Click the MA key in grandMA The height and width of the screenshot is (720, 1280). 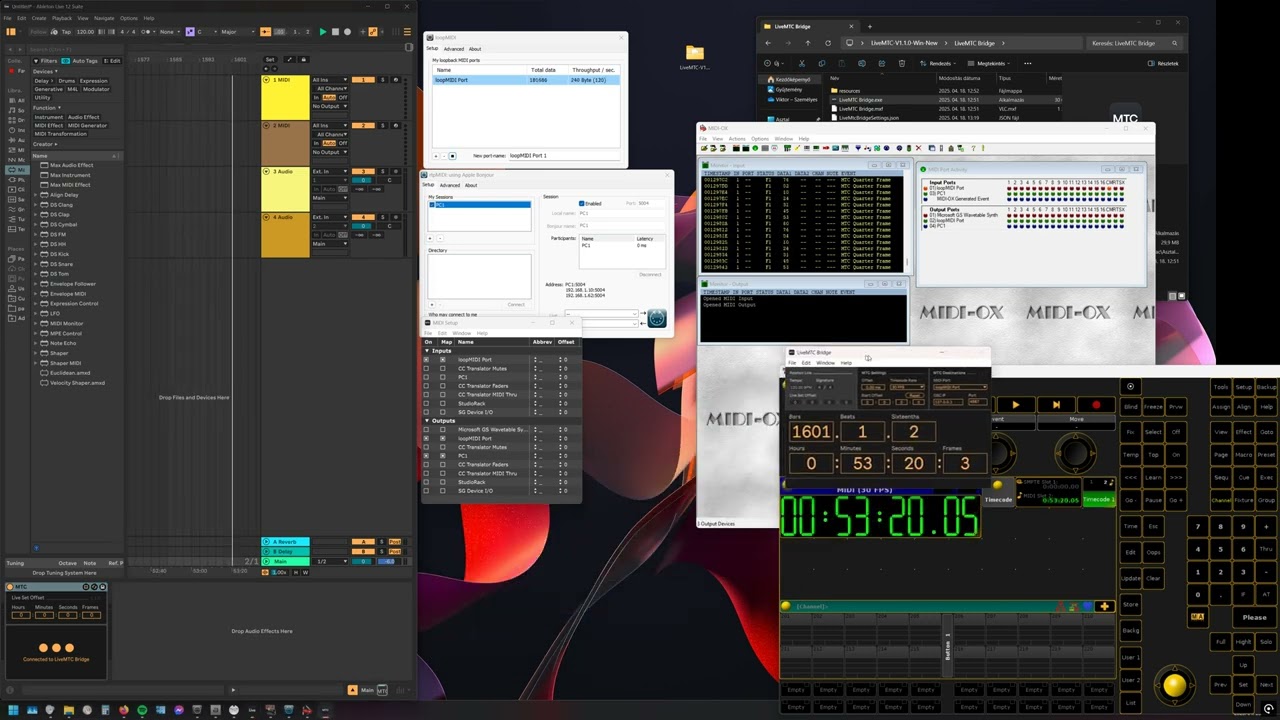point(1198,617)
